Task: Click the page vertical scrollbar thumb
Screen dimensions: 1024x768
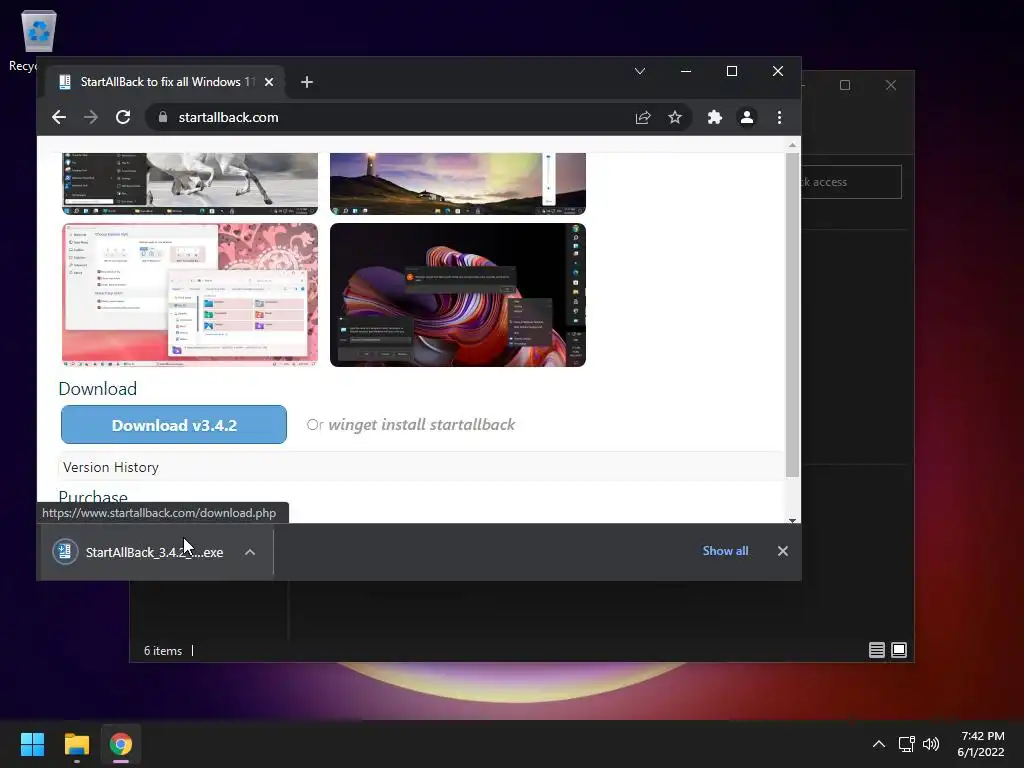Action: coord(792,315)
